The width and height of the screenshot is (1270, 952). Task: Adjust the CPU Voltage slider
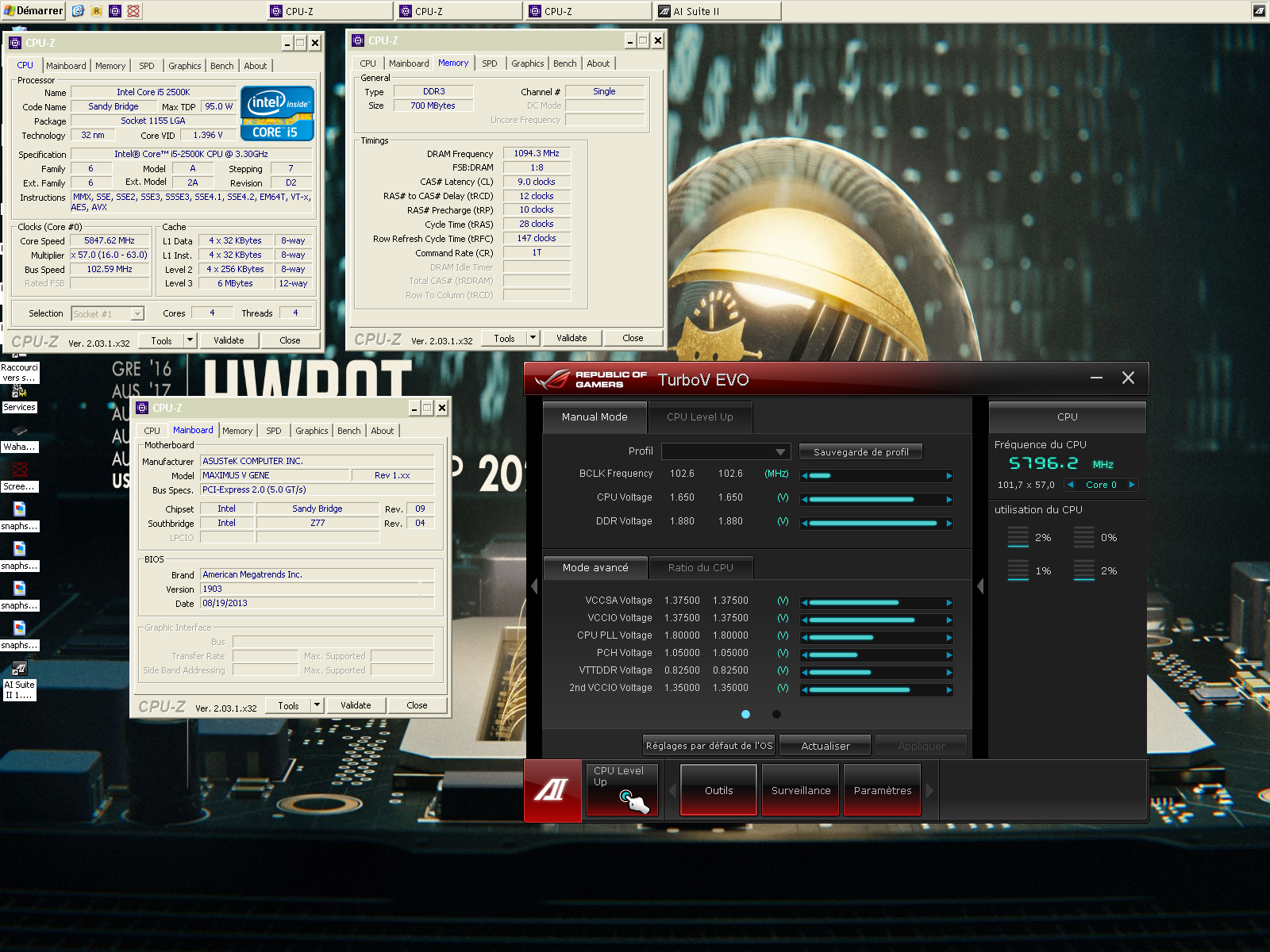(x=877, y=500)
